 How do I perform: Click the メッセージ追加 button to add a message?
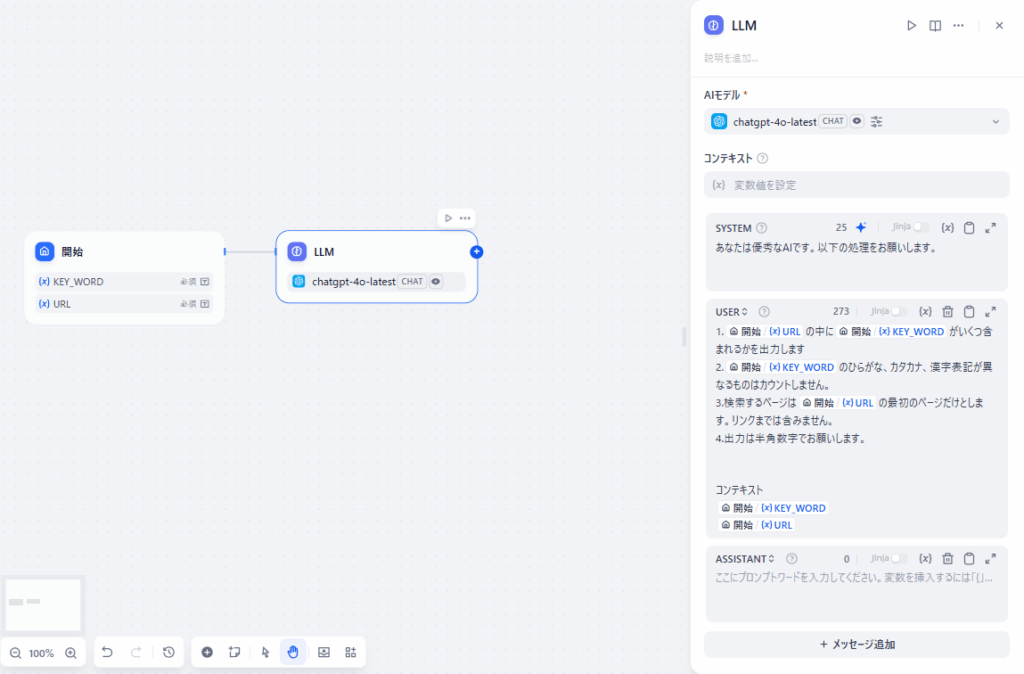coord(856,645)
